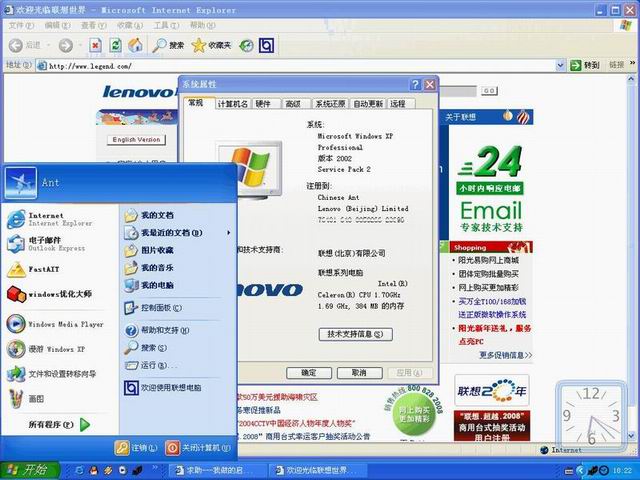Switch to 计算机名 tab in 系统属性

(x=233, y=104)
